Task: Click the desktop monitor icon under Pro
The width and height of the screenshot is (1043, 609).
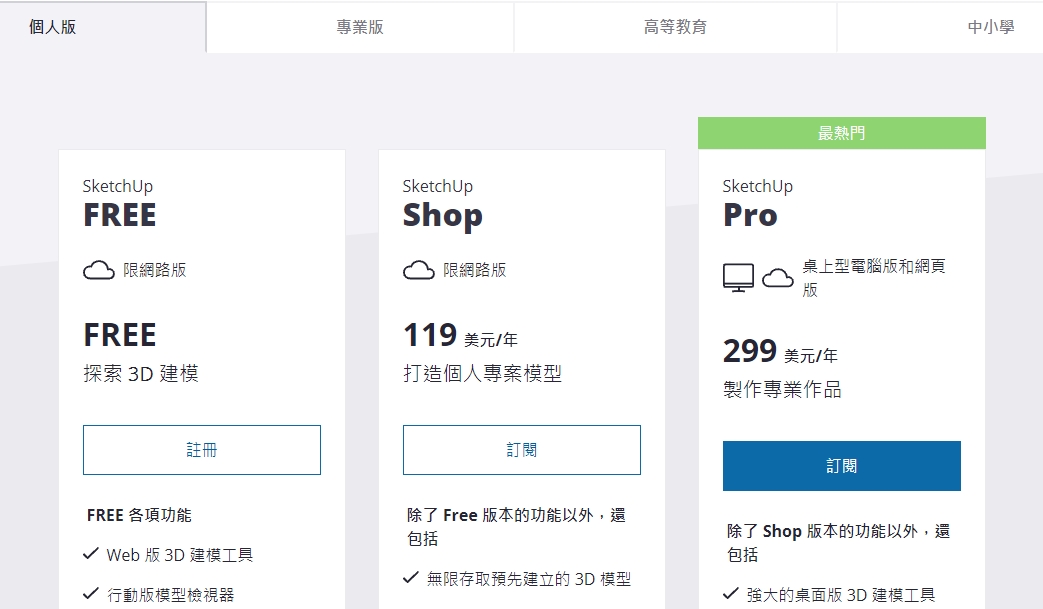Action: click(738, 278)
